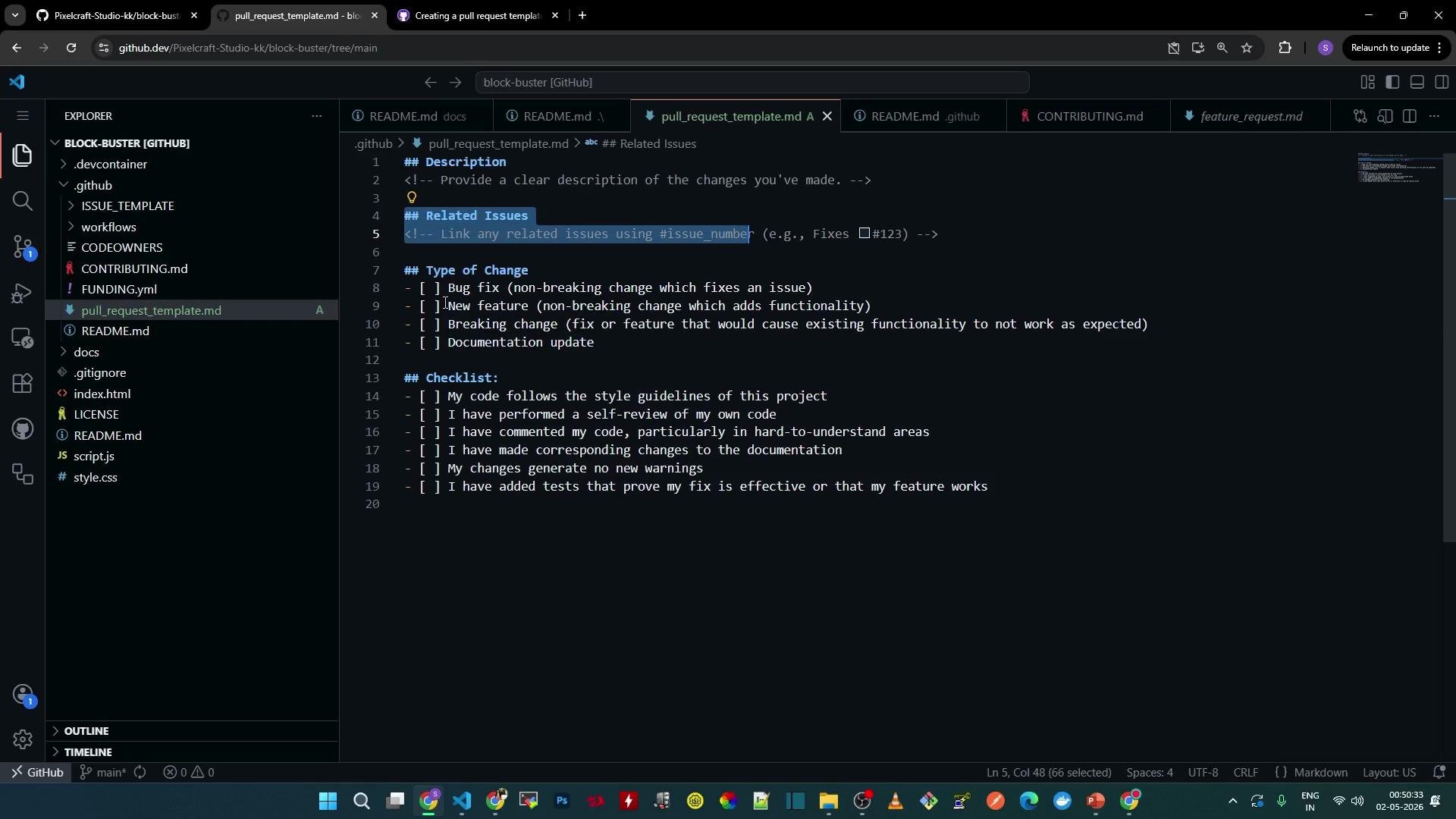Screen dimensions: 1456x819
Task: Expand the docs folder in Explorer
Action: pos(193,353)
